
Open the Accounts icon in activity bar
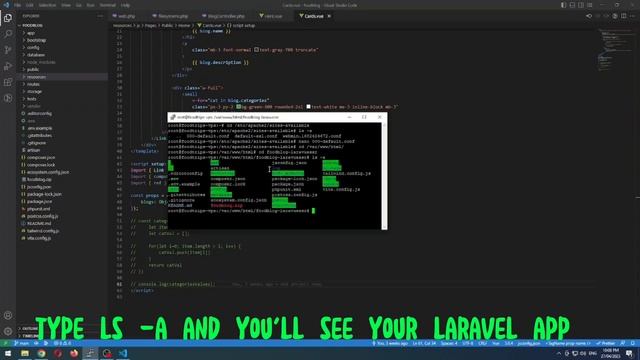8,315
